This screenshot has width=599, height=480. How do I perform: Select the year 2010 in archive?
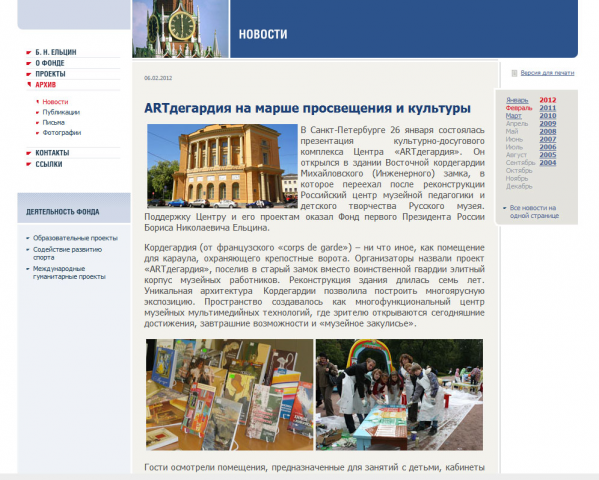tap(548, 116)
